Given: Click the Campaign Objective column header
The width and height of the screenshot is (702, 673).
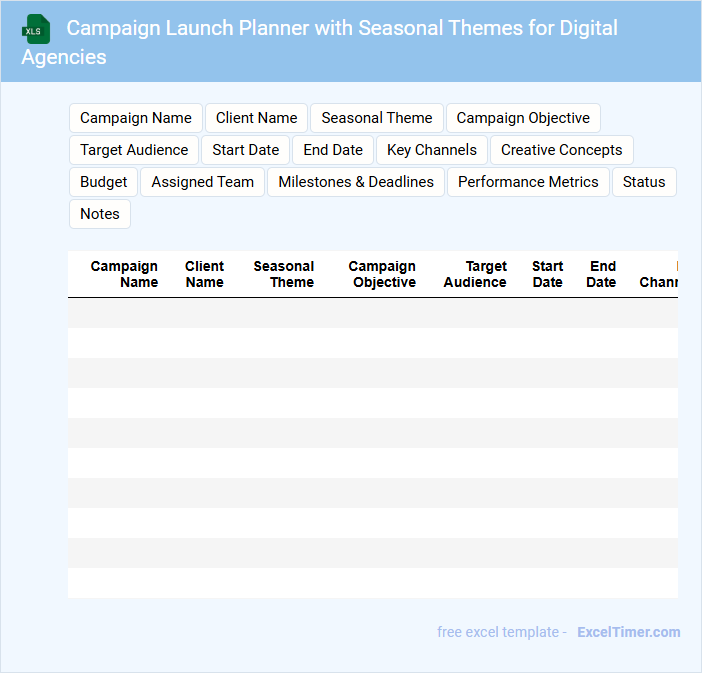Looking at the screenshot, I should click(383, 274).
